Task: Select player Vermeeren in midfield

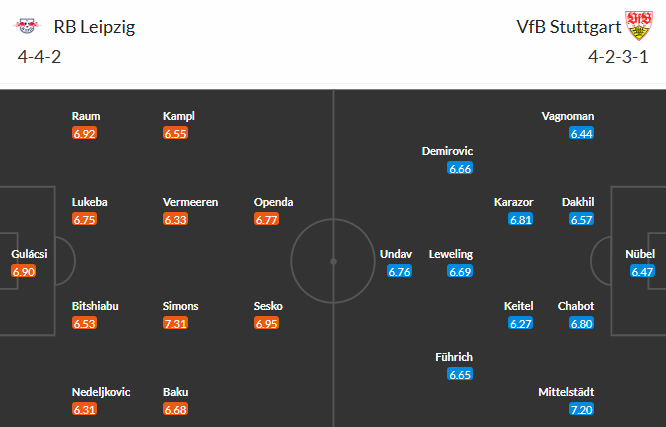Action: point(190,202)
